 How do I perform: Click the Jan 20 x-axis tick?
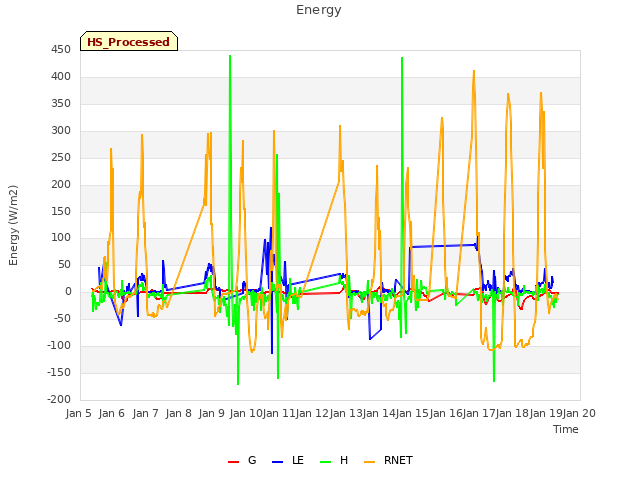point(579,413)
